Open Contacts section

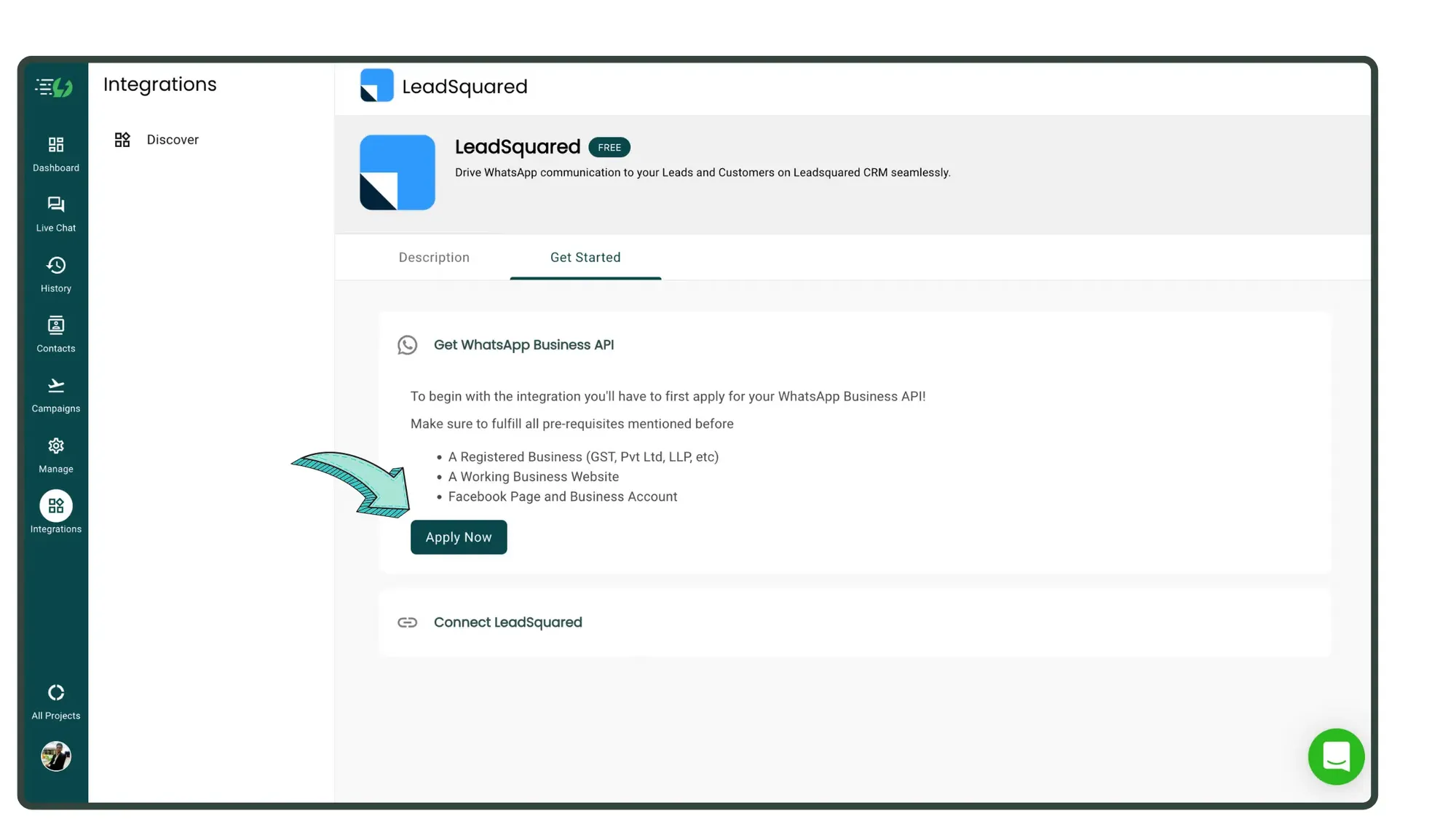pyautogui.click(x=55, y=335)
